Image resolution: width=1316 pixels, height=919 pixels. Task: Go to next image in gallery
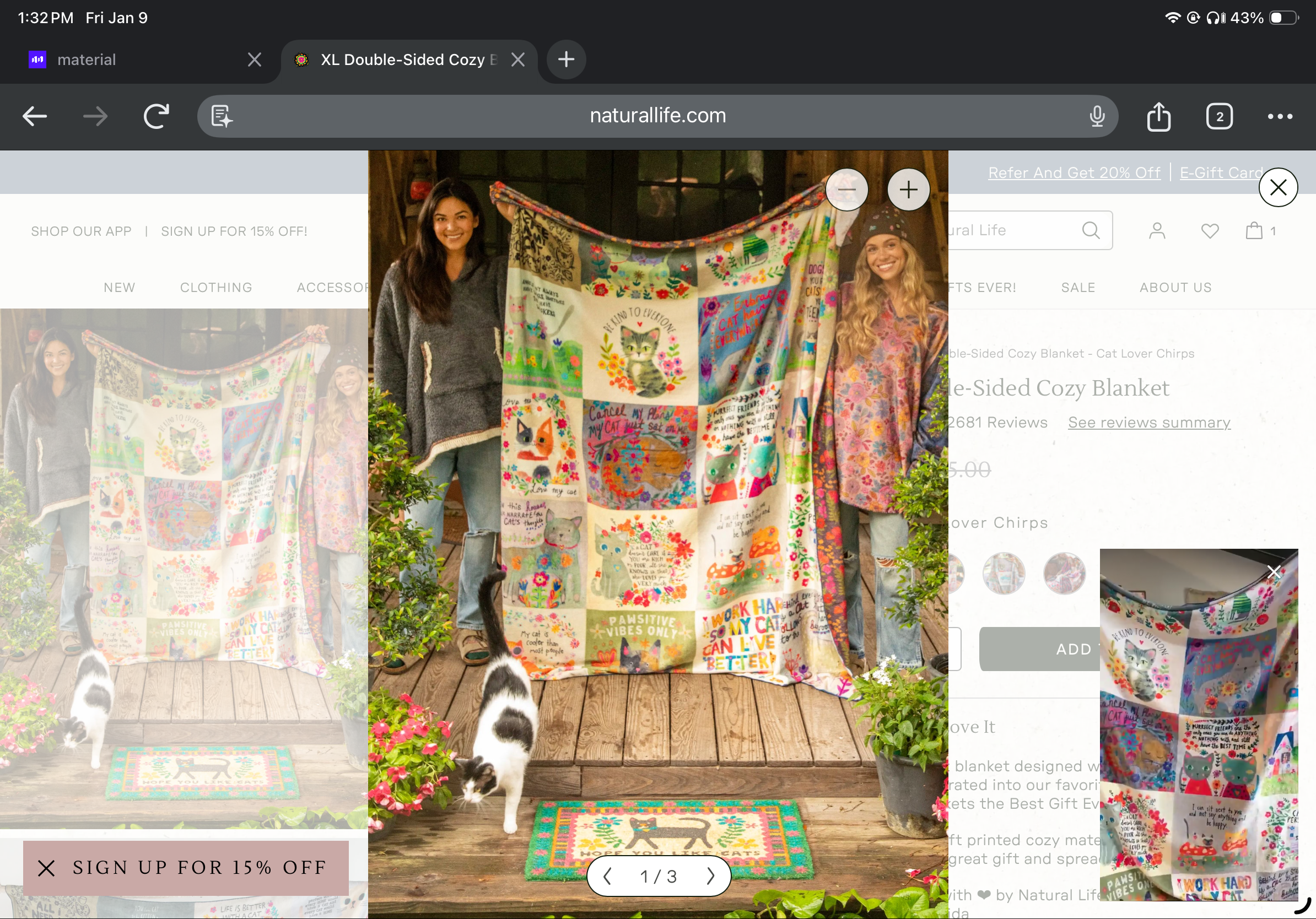click(x=711, y=875)
